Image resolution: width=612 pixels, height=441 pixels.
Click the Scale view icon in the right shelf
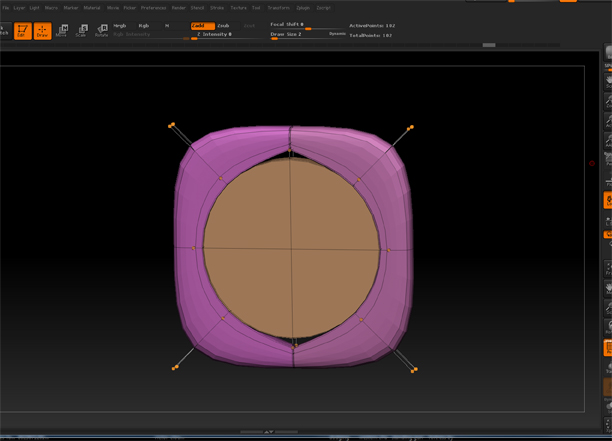(608, 308)
